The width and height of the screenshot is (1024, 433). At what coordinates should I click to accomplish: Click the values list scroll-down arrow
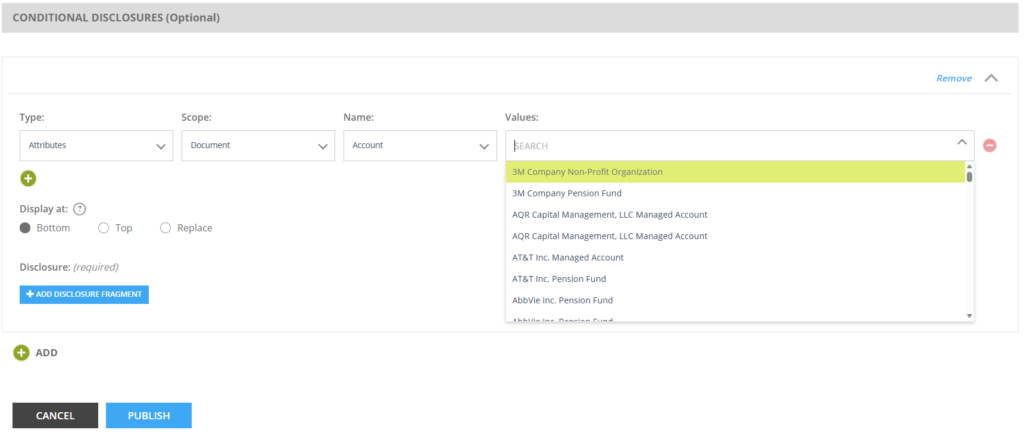pos(969,316)
